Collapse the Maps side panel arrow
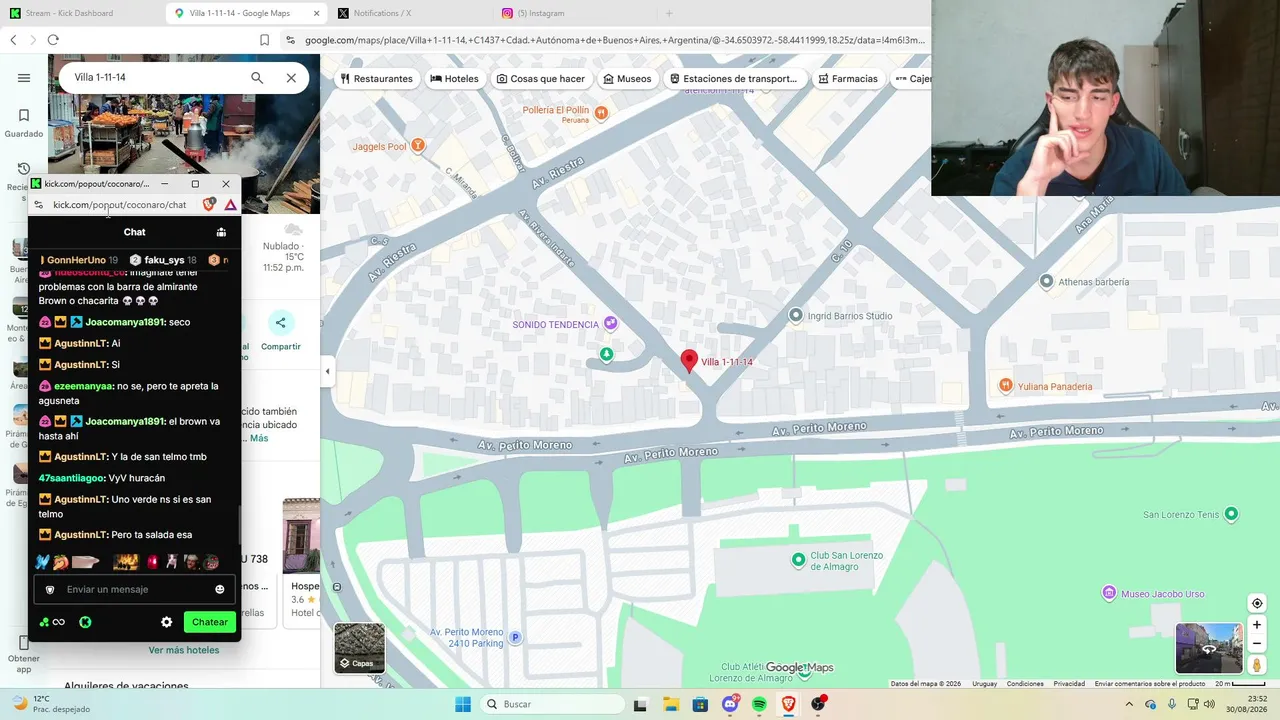This screenshot has height=720, width=1280. tap(327, 372)
